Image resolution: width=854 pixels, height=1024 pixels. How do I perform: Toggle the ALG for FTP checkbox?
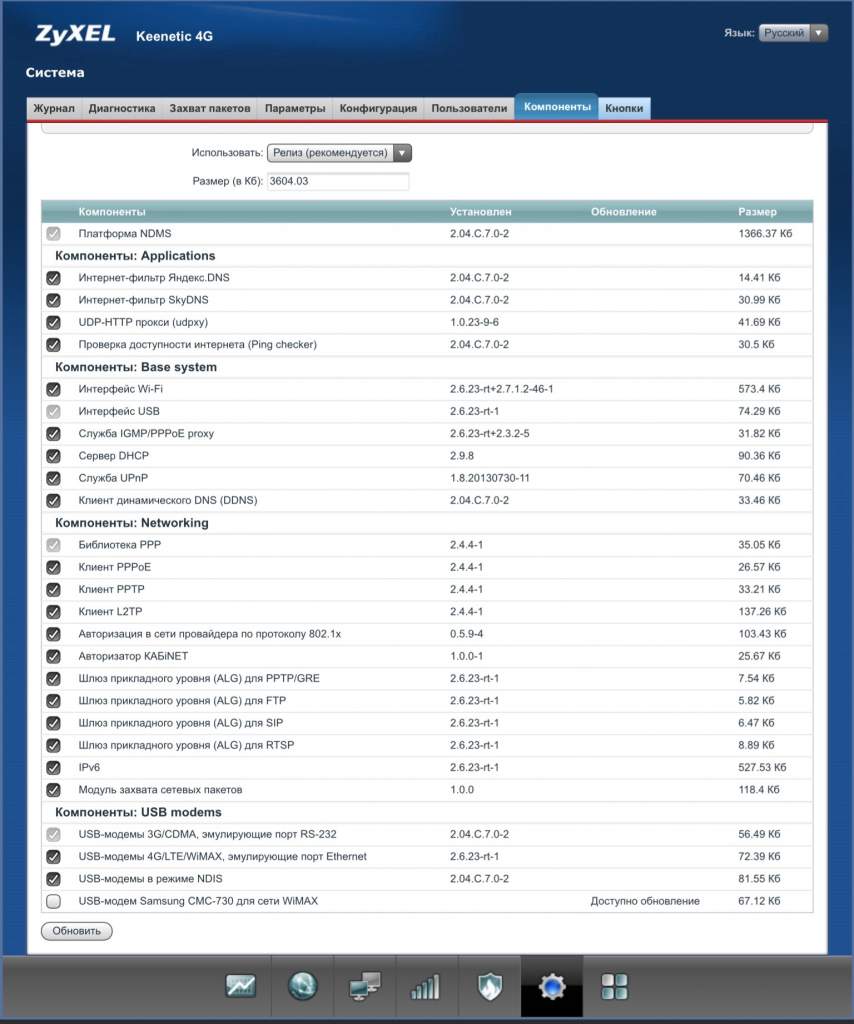[54, 701]
